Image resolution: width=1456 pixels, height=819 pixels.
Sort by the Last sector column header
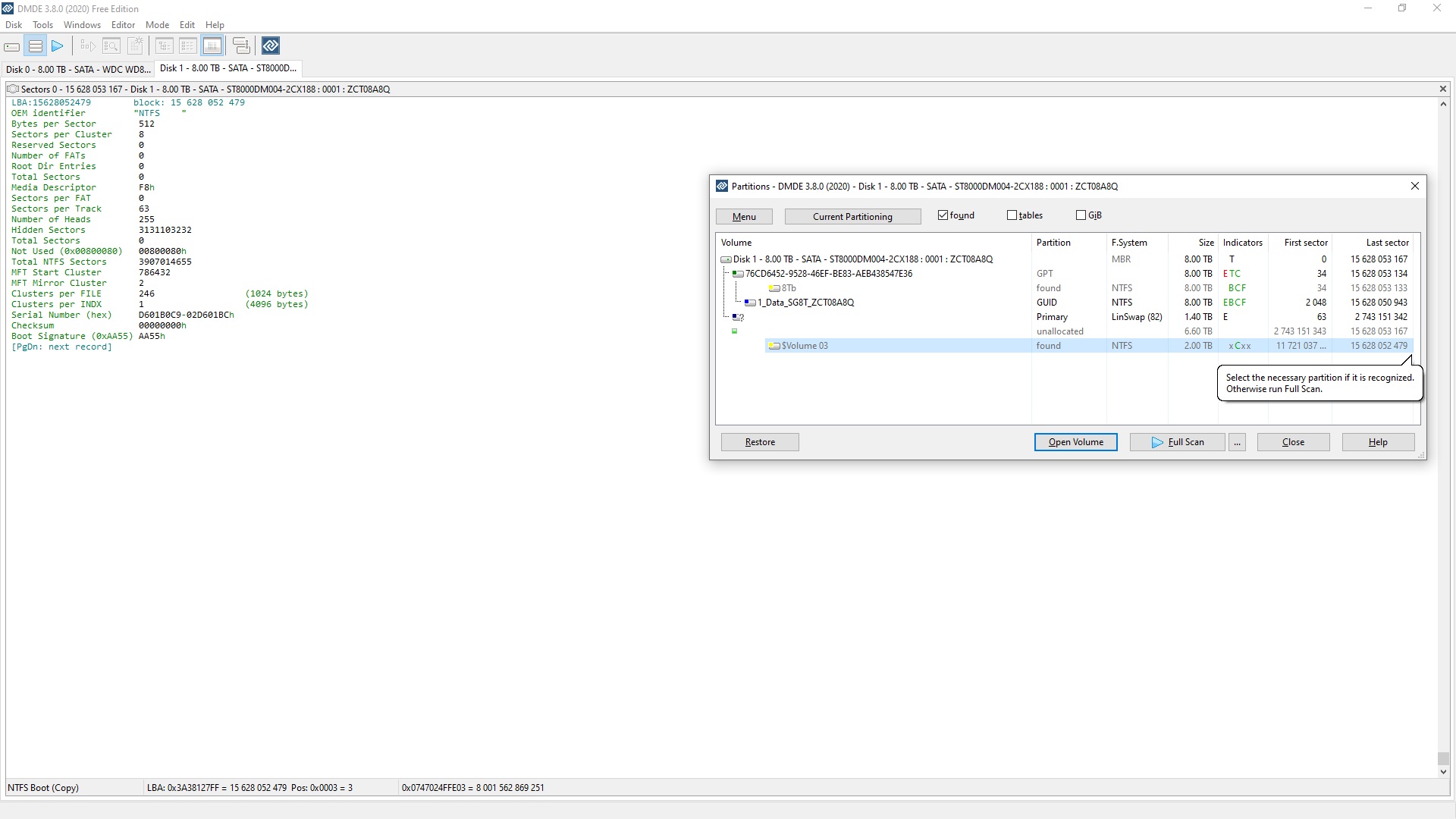[1373, 243]
